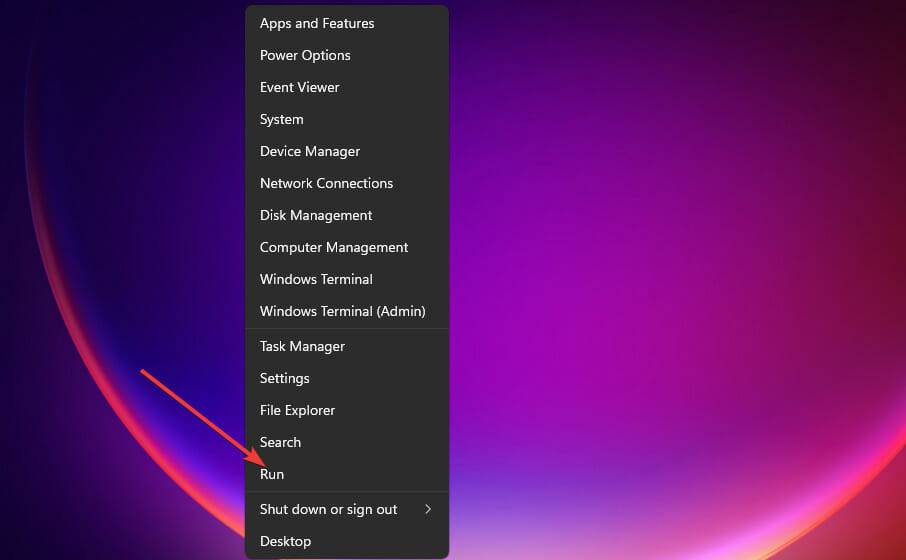906x560 pixels.
Task: Launch Event Viewer from the context menu
Action: pos(300,87)
